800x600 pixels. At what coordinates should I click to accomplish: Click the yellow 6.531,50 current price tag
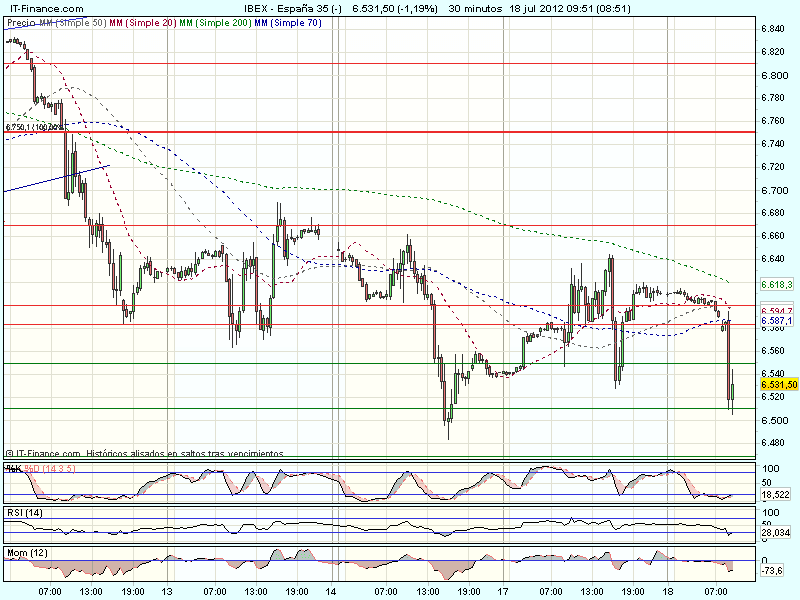click(778, 384)
